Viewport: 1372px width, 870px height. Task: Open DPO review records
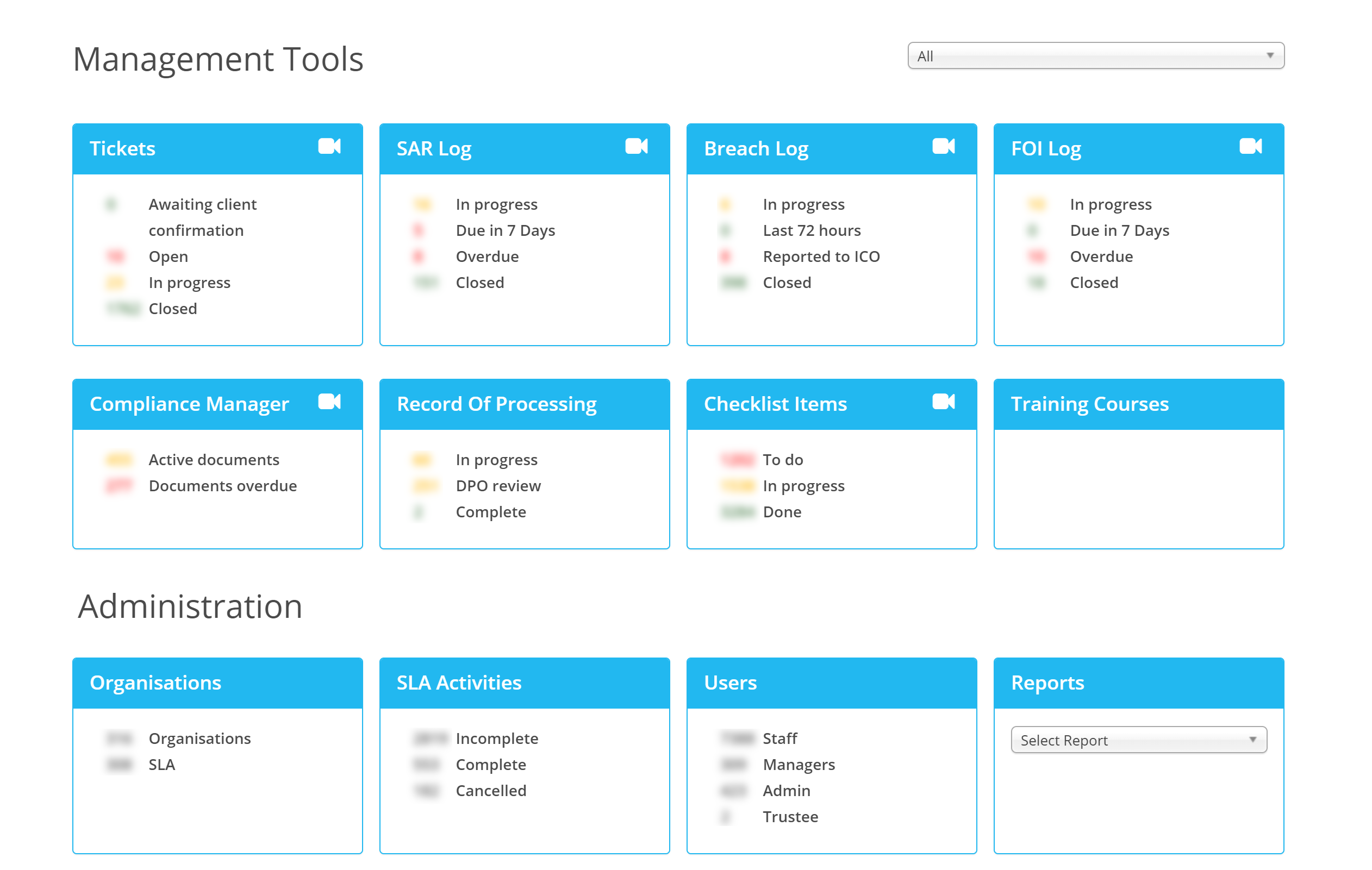click(x=498, y=485)
